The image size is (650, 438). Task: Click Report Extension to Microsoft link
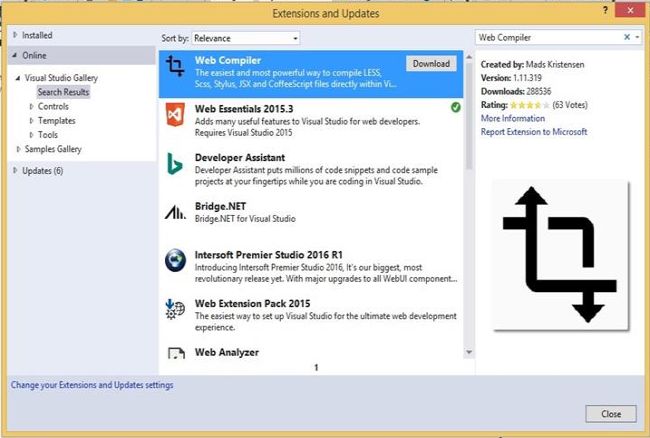[534, 132]
